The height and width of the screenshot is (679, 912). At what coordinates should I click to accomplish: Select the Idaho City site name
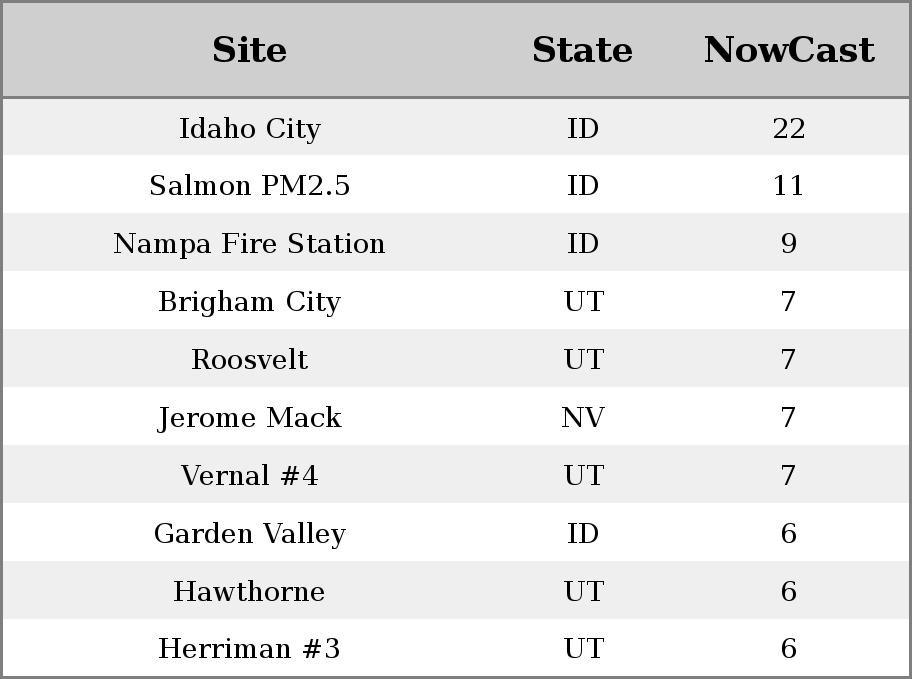[x=250, y=129]
